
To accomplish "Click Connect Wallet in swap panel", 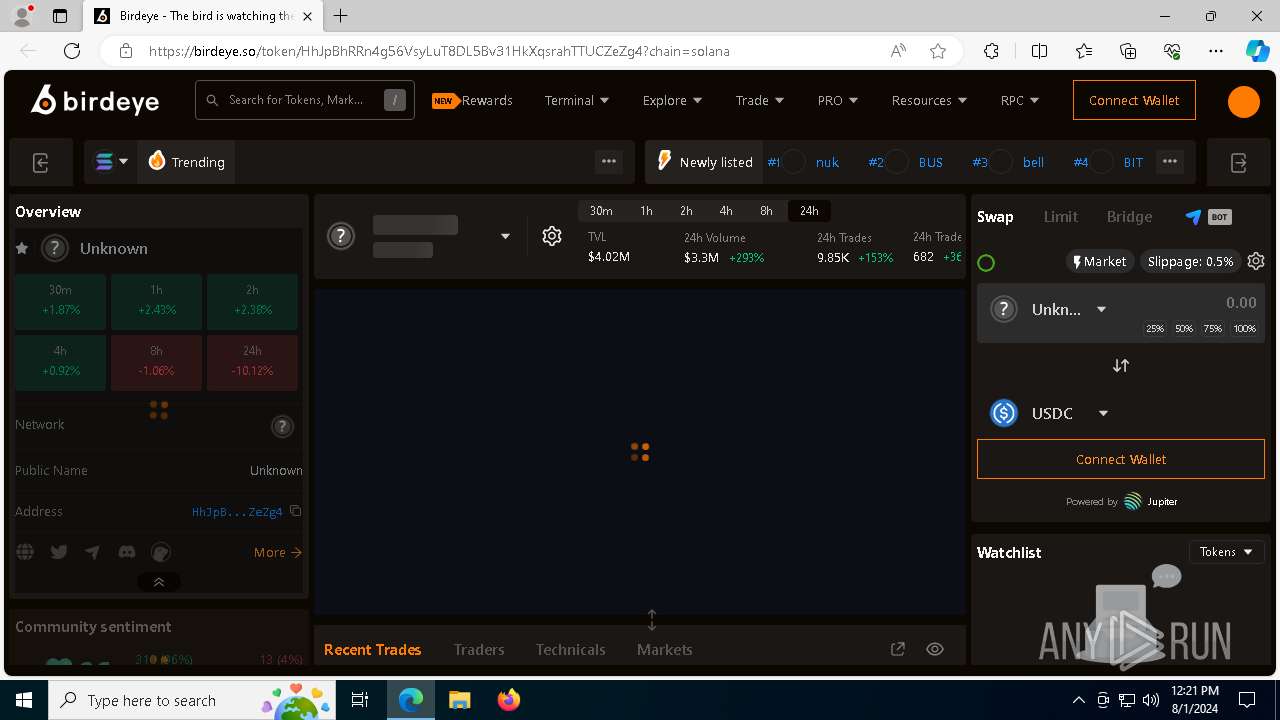I will click(1121, 459).
